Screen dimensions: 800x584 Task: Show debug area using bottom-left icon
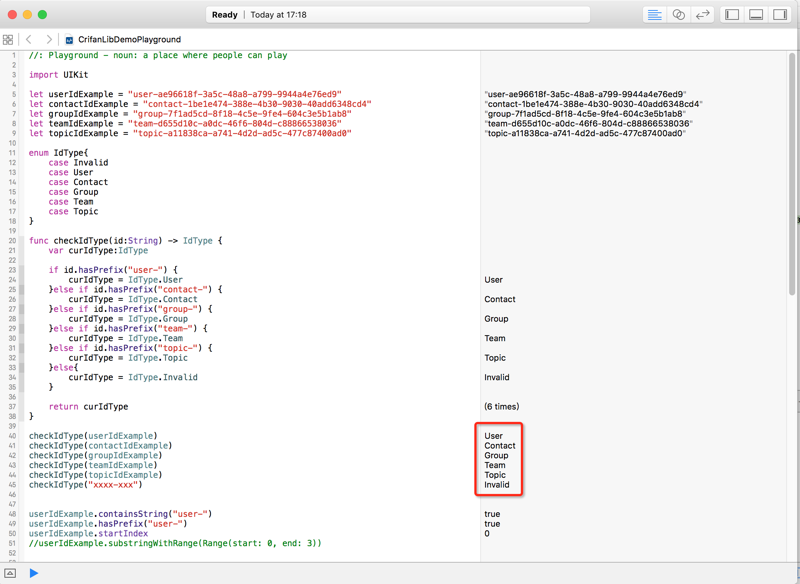(10, 573)
